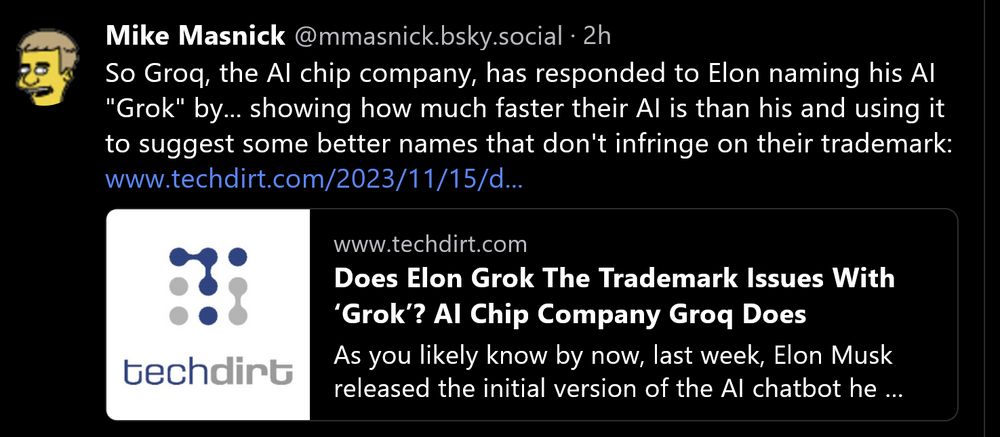
Task: Open the post at the 'So Groq, the AI chip company' line
Action: tap(520, 73)
